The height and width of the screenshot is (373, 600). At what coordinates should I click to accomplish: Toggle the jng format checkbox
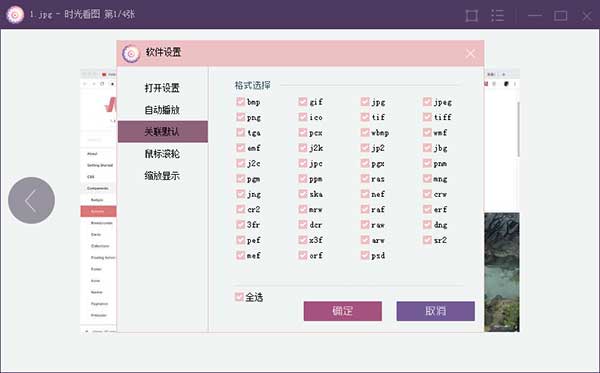coord(241,194)
